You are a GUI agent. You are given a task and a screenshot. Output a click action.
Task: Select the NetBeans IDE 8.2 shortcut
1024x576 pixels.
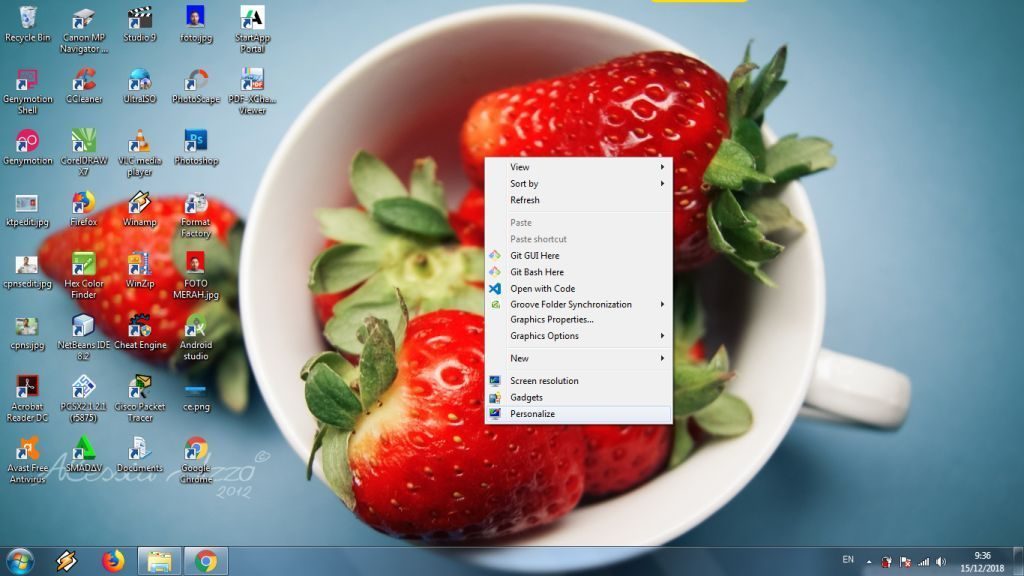[x=84, y=326]
